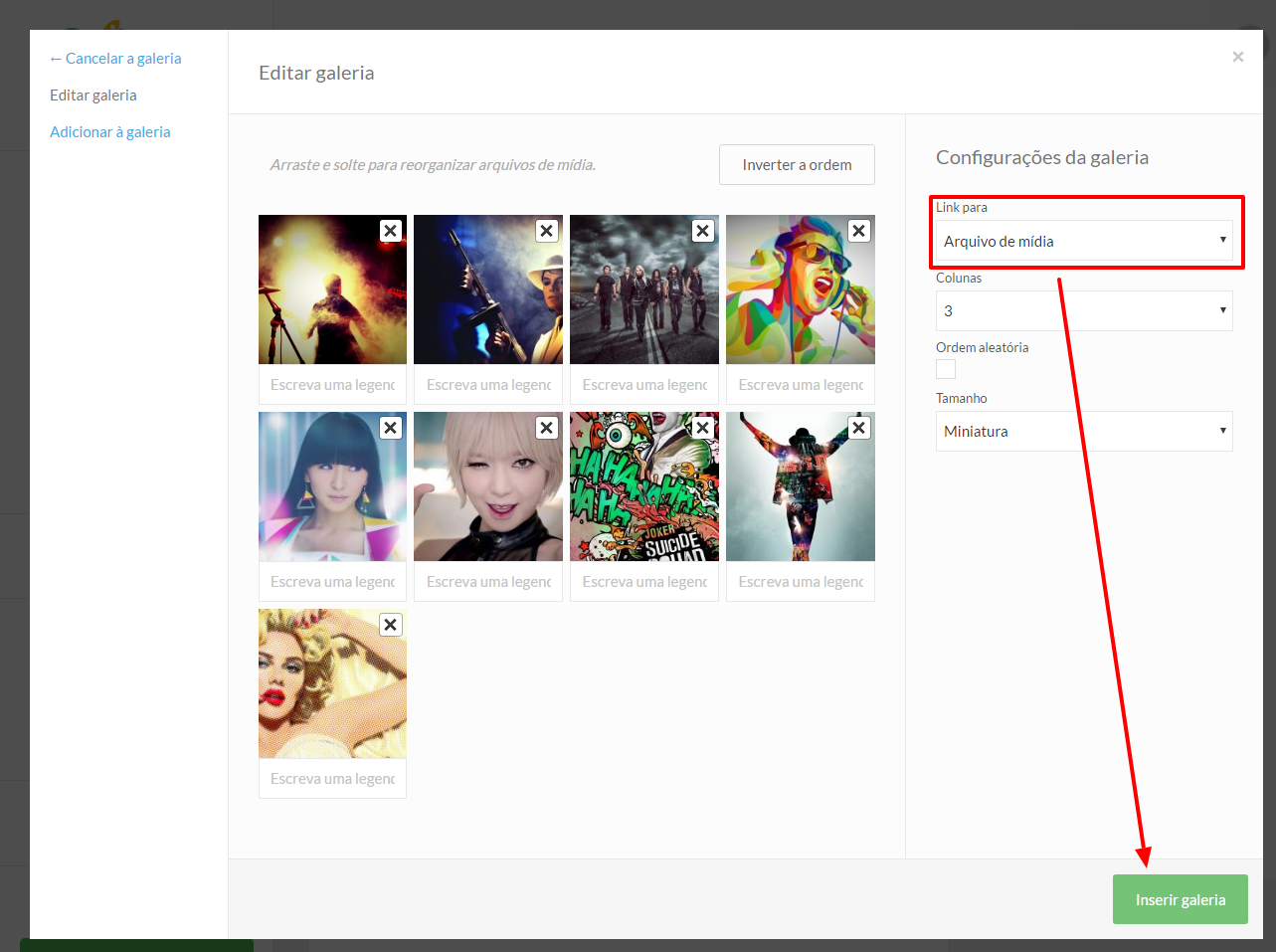Select Editar galeria in the sidebar

pyautogui.click(x=93, y=95)
